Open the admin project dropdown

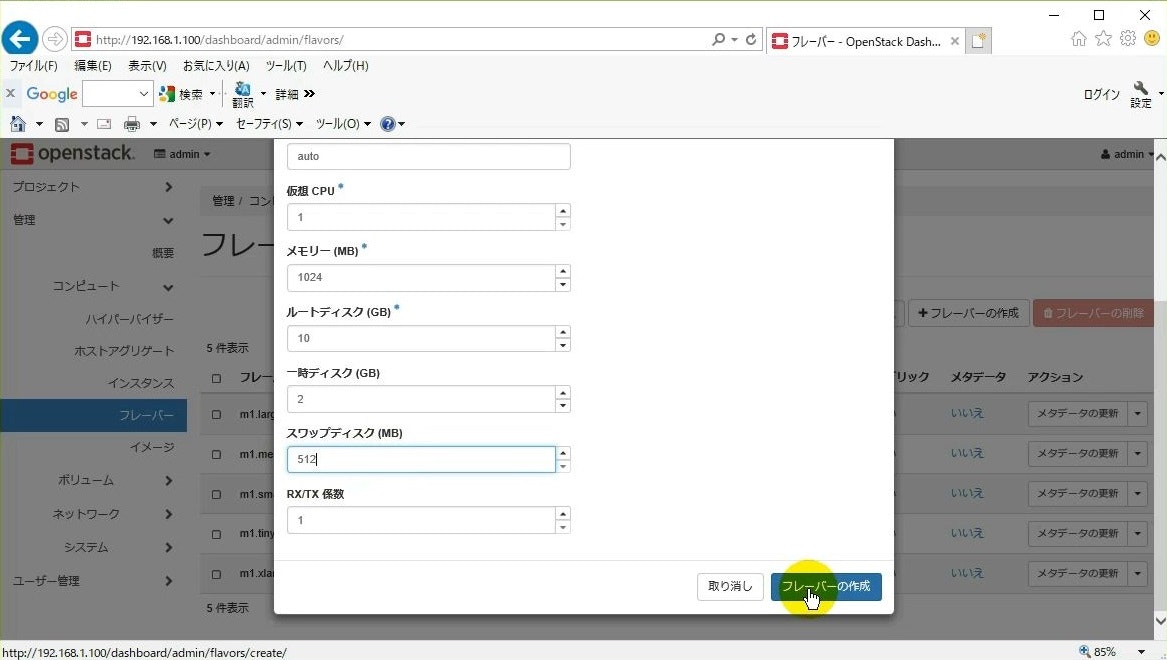point(182,154)
